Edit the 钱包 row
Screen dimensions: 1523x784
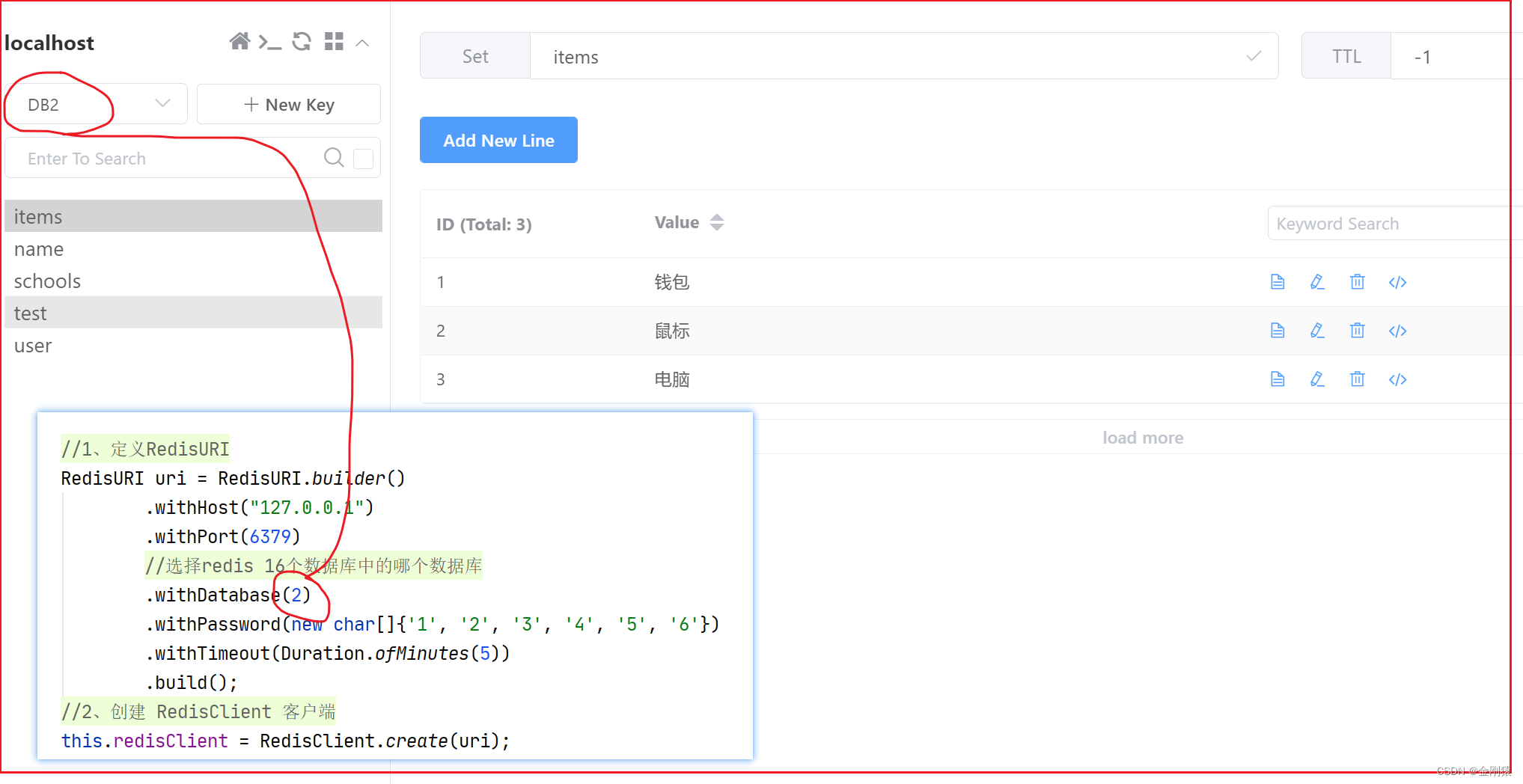pos(1317,282)
